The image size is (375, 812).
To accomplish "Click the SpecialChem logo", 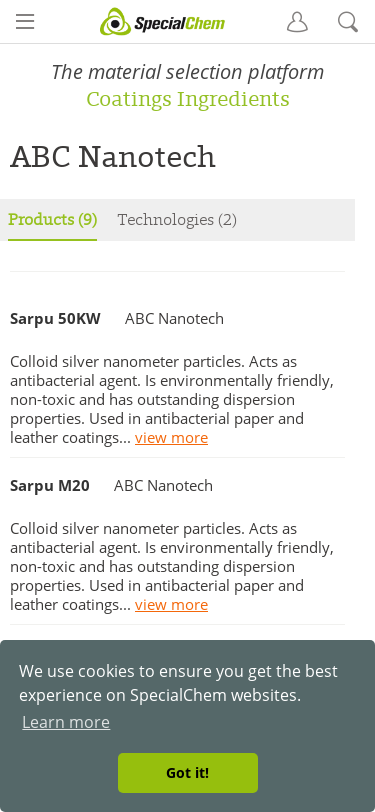I will click(163, 22).
